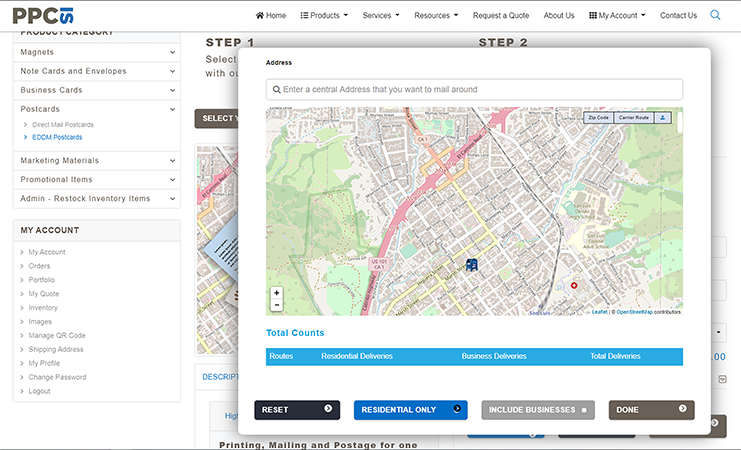Image resolution: width=741 pixels, height=450 pixels.
Task: Click the Business Deliveries column header
Action: pyautogui.click(x=494, y=356)
